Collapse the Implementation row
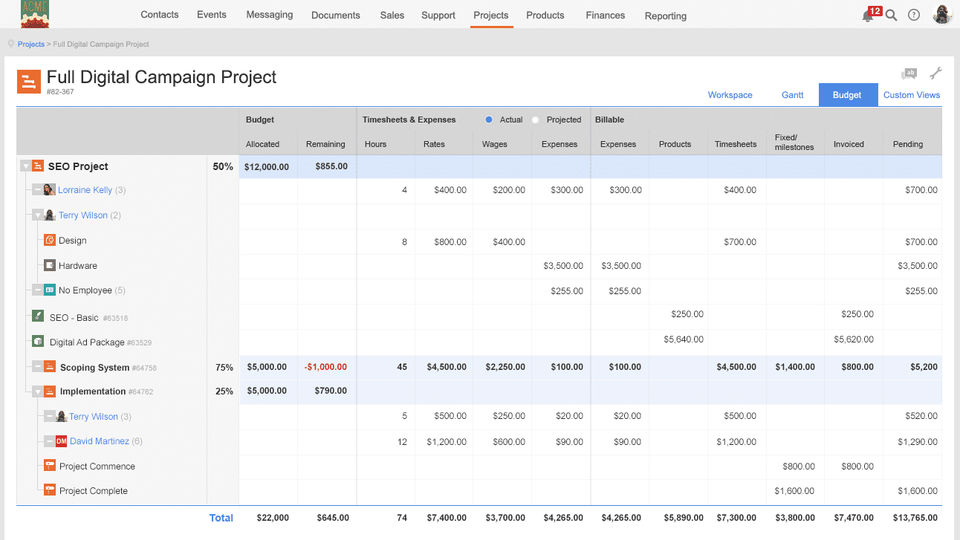This screenshot has height=540, width=960. [x=37, y=392]
